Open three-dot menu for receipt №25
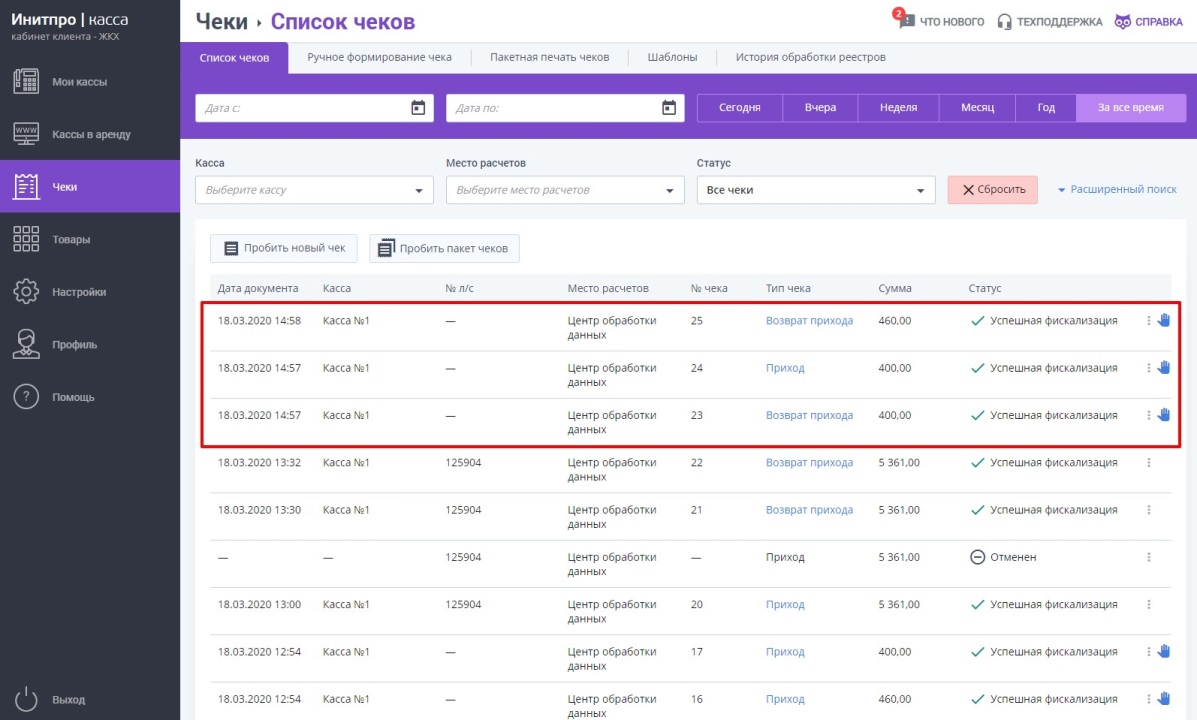Screen dimensions: 1197x720 click(1148, 321)
